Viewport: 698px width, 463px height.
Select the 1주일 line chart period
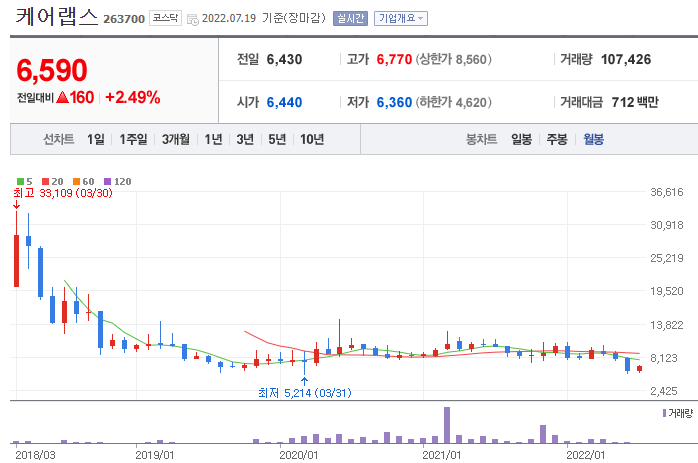point(133,139)
